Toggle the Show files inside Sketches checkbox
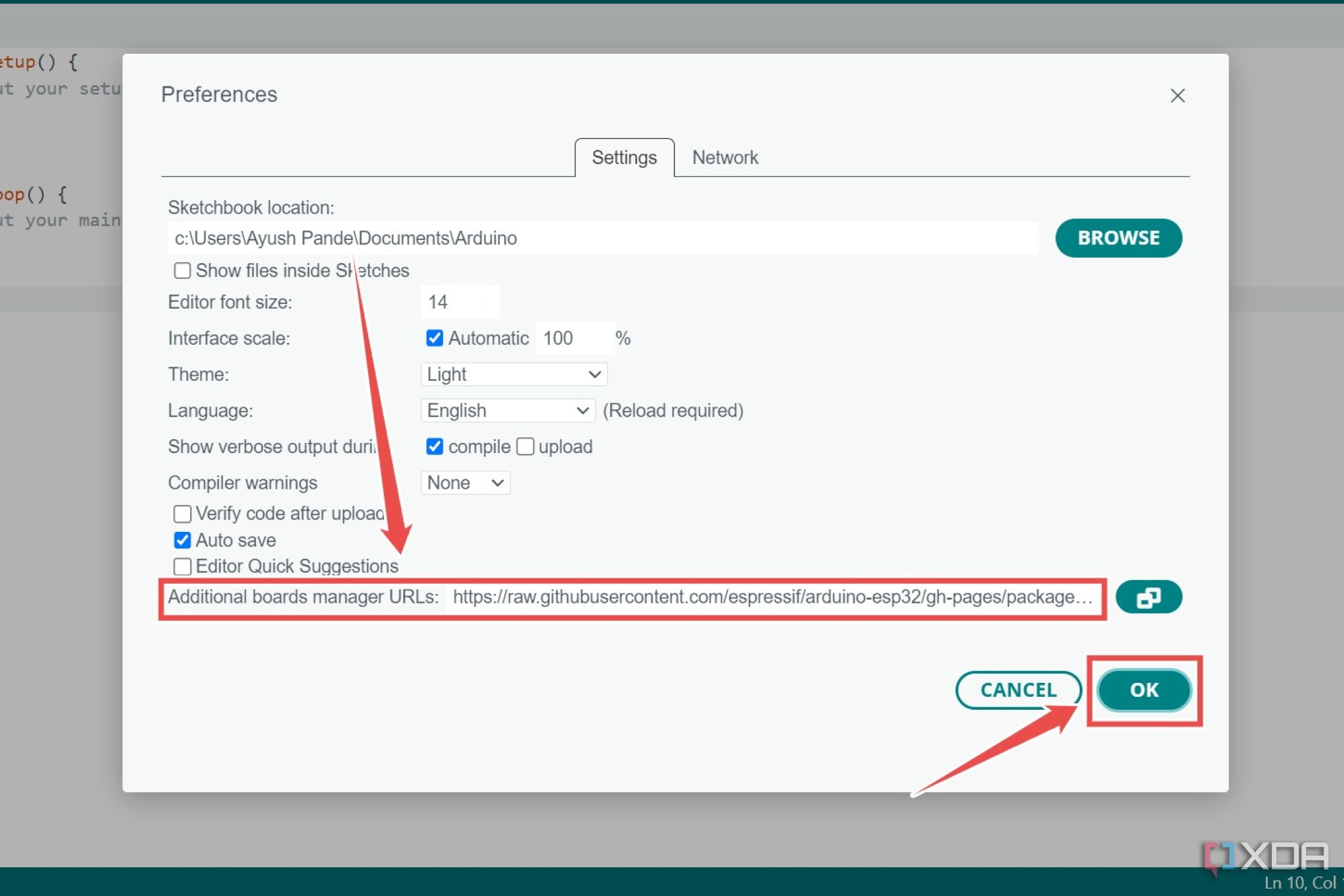1344x896 pixels. [182, 270]
